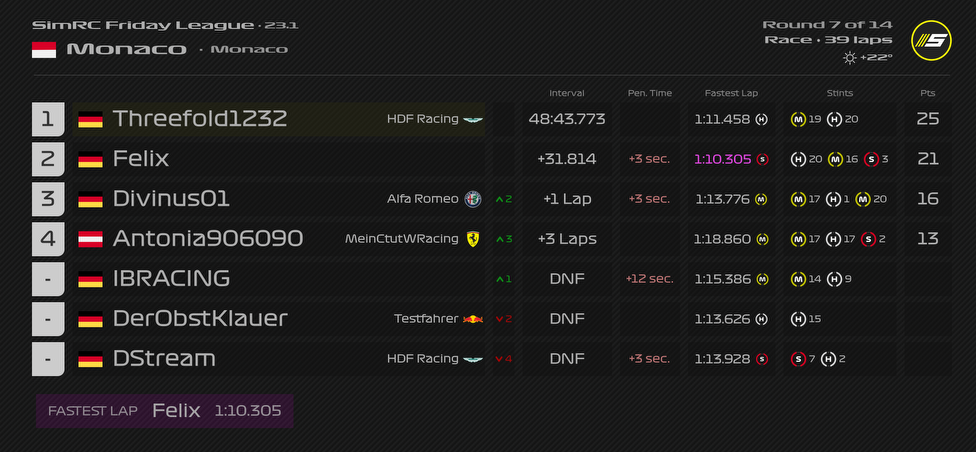976x452 pixels.
Task: Open driver Threefold1232's name
Action: [200, 119]
